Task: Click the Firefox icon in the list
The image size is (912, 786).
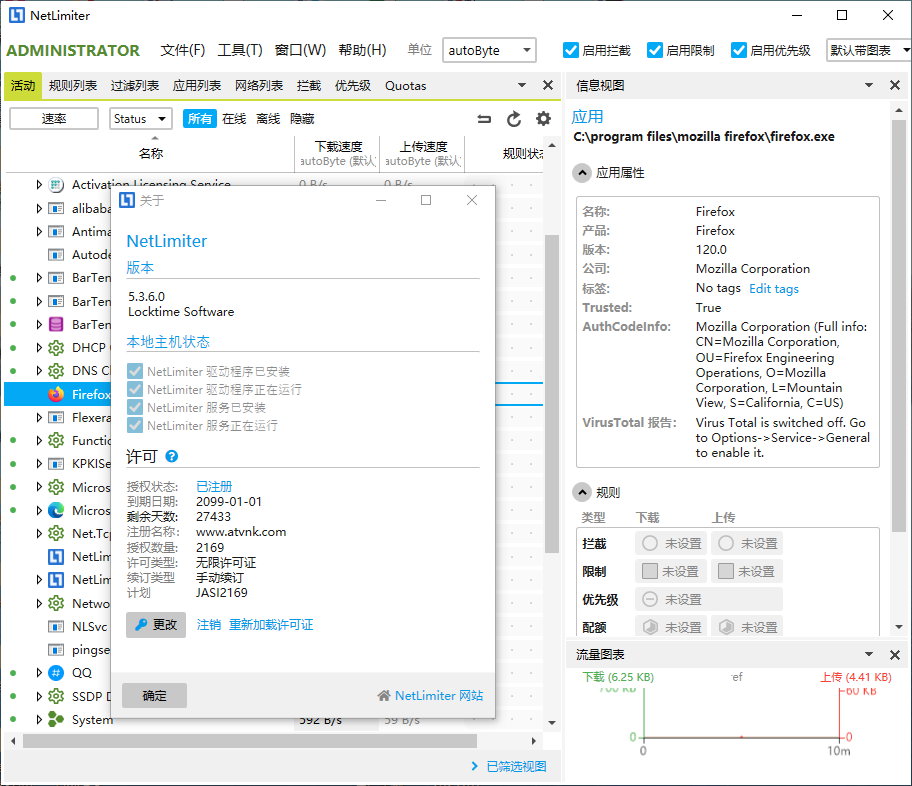Action: 56,394
